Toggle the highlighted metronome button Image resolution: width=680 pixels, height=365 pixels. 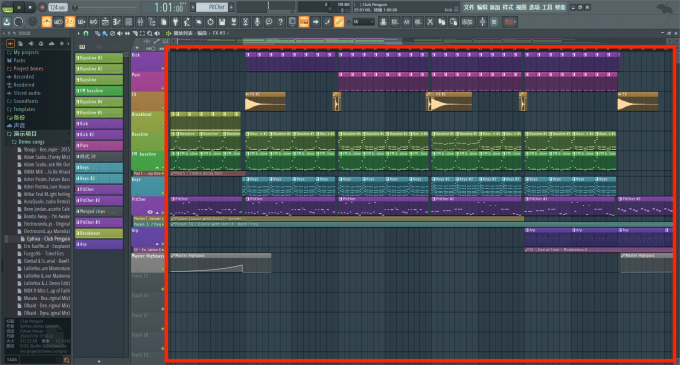(x=46, y=22)
